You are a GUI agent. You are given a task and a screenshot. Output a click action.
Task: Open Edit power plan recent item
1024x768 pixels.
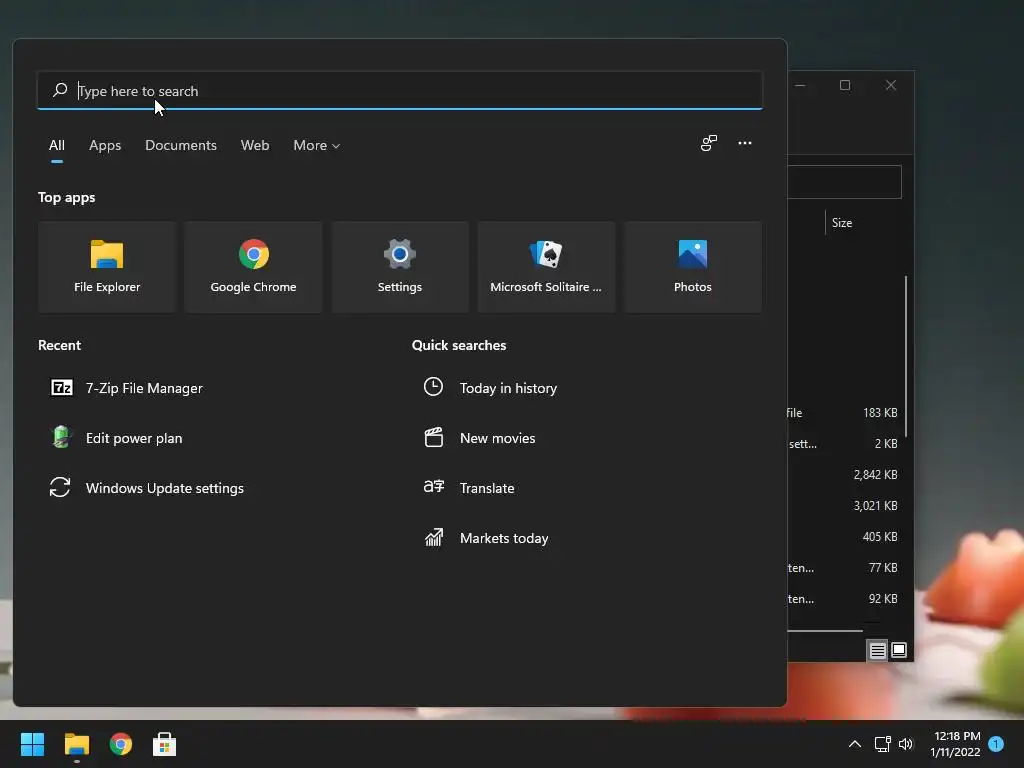[x=118, y=438]
